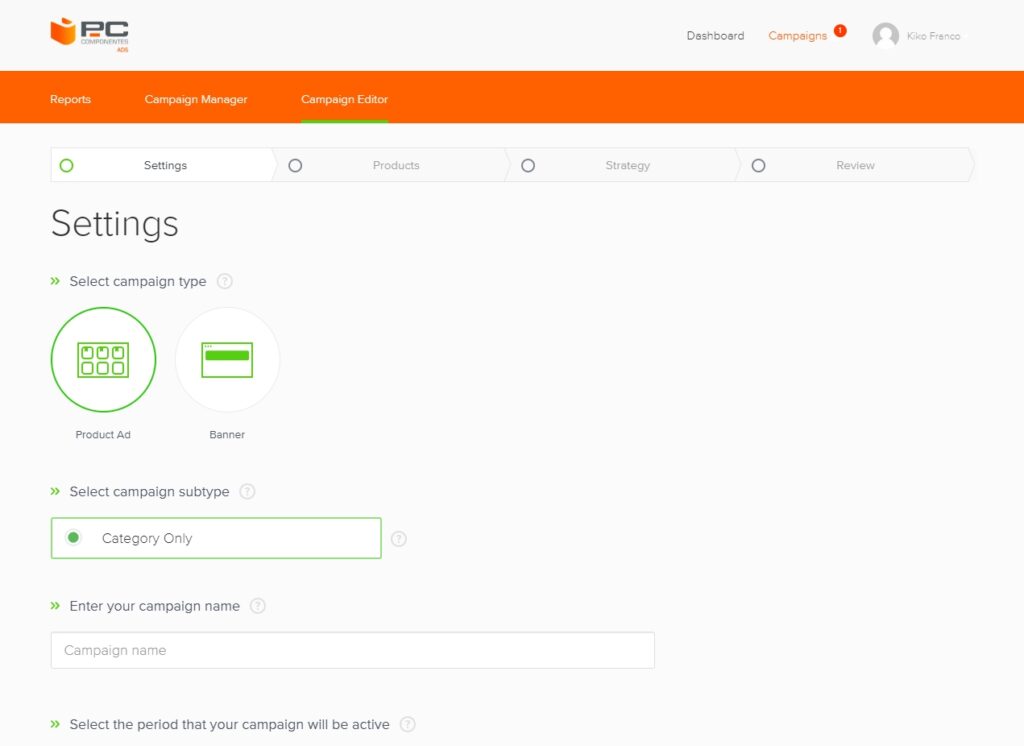
Task: Click help icon beside campaign active period
Action: coord(408,724)
